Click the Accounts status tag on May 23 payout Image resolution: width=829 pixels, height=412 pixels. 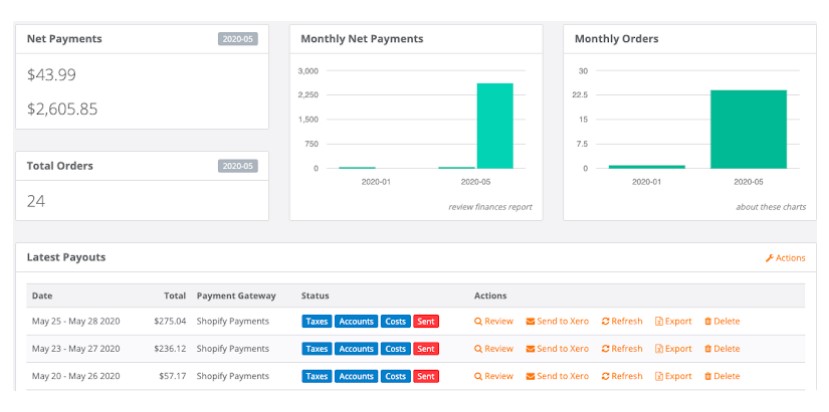click(x=355, y=349)
